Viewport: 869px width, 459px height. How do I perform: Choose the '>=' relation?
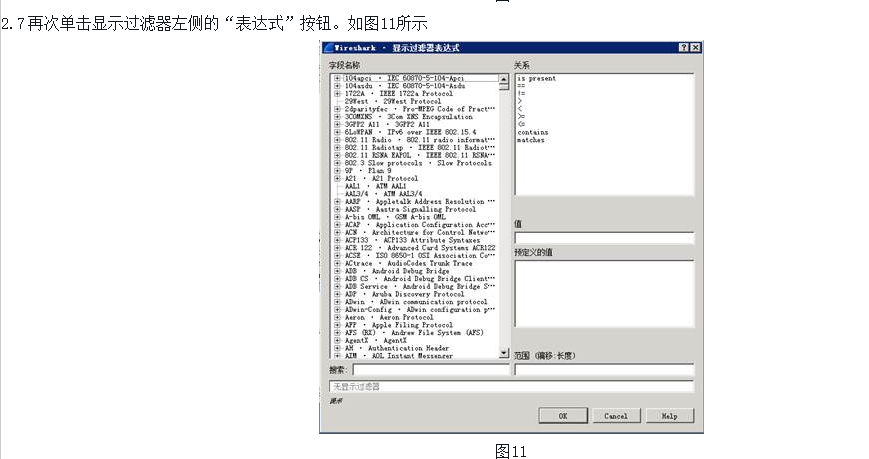click(x=521, y=117)
